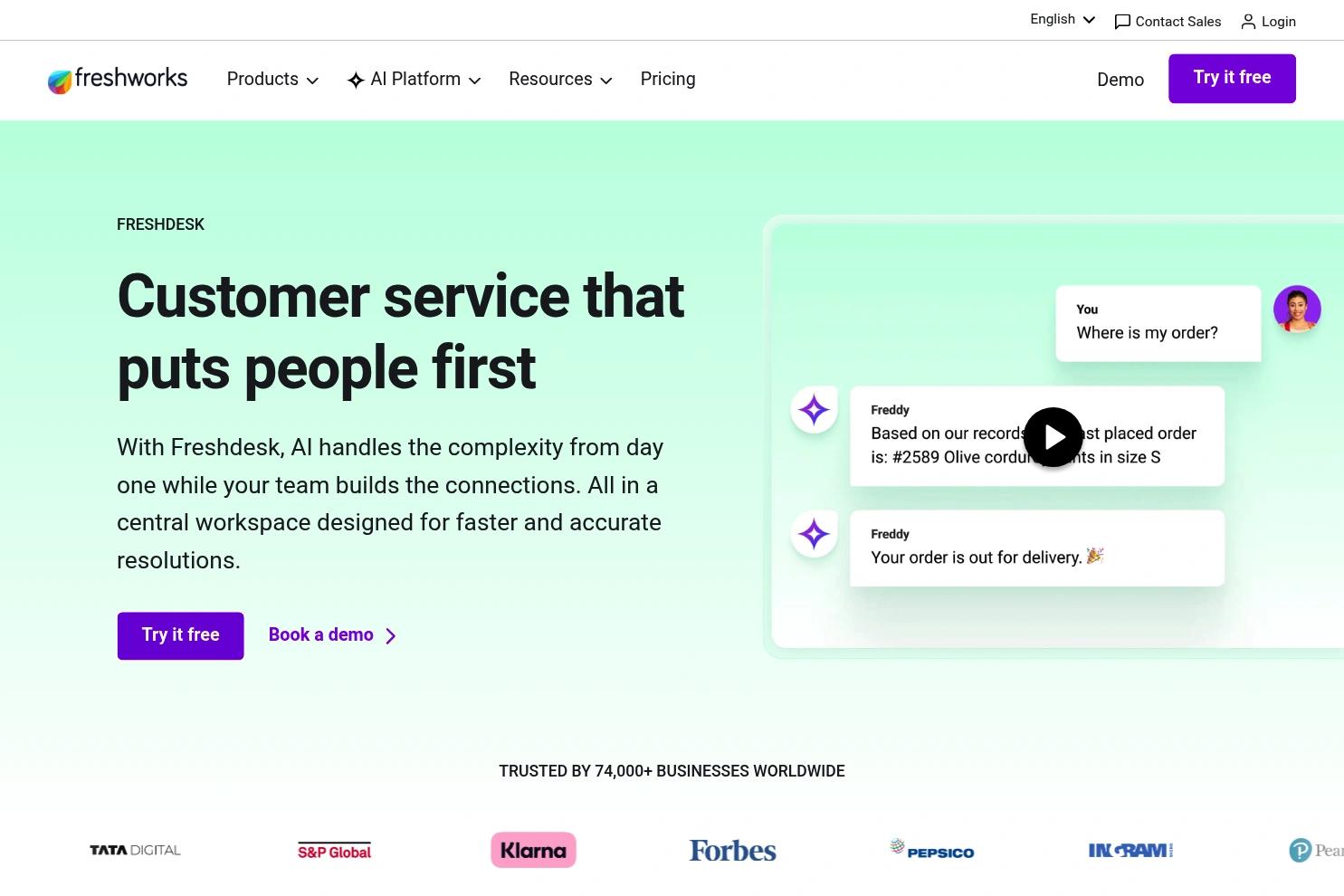Click Try it free in the top navigation
Image resolution: width=1344 pixels, height=896 pixels.
pos(1232,79)
